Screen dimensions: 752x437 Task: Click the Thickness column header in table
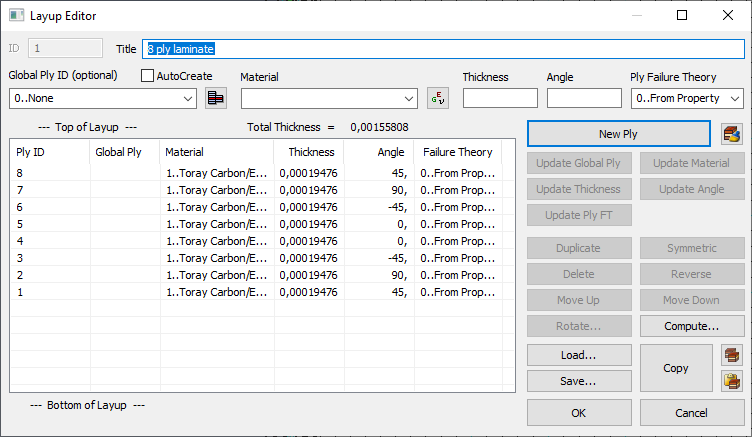[x=309, y=152]
